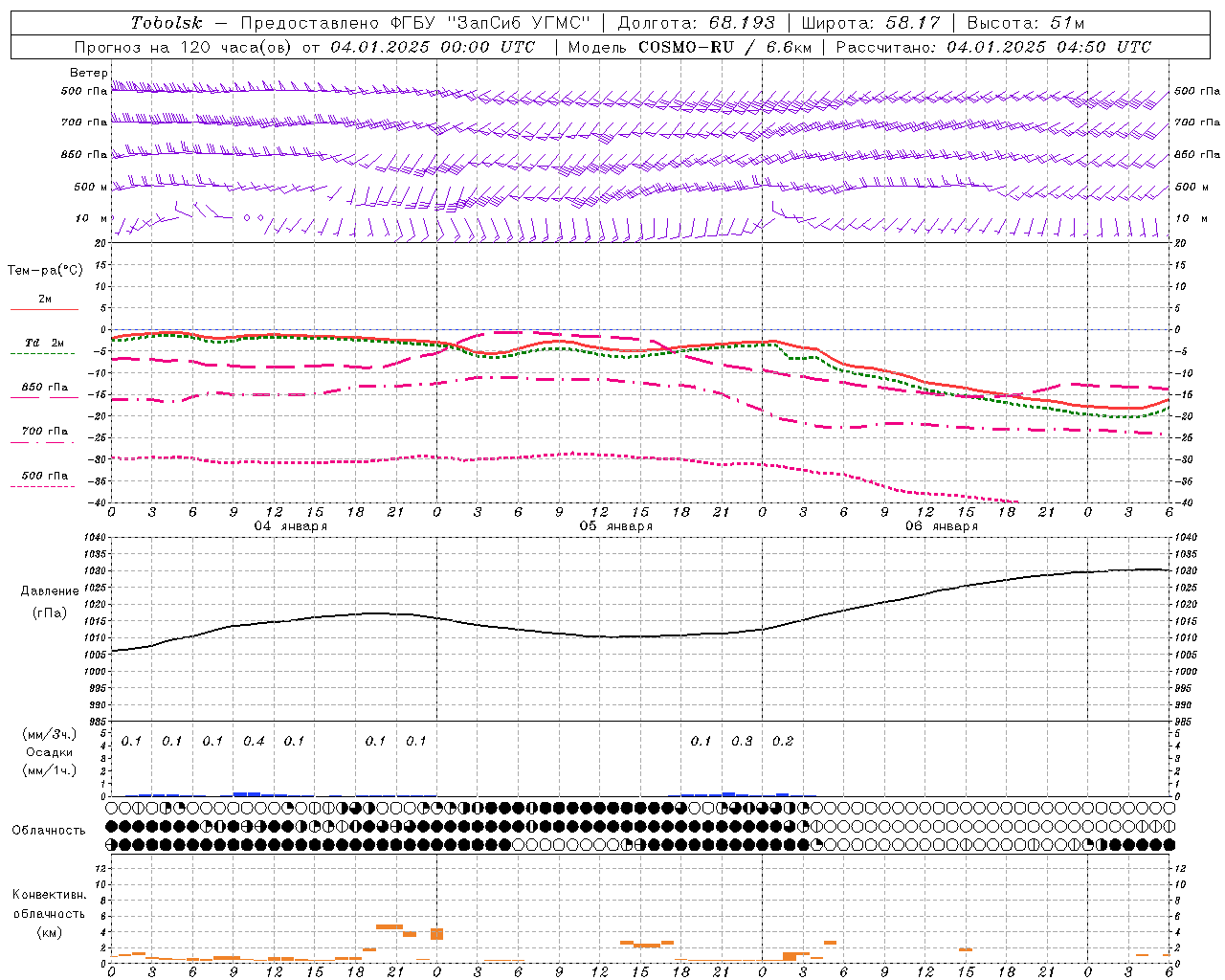The image size is (1225, 980).
Task: Click 'Прогноз на 120 часа(ов)' forecast text
Action: coord(186,47)
